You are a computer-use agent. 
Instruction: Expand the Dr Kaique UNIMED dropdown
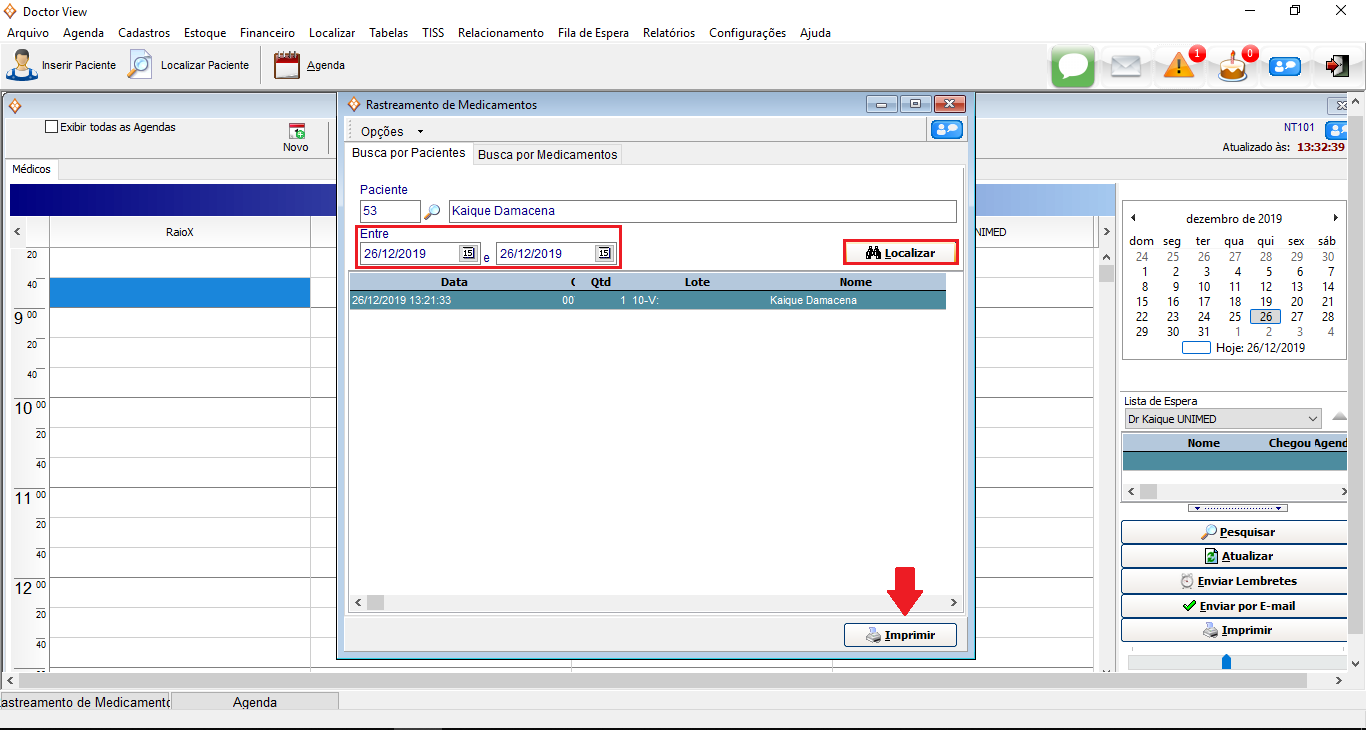(x=1312, y=419)
